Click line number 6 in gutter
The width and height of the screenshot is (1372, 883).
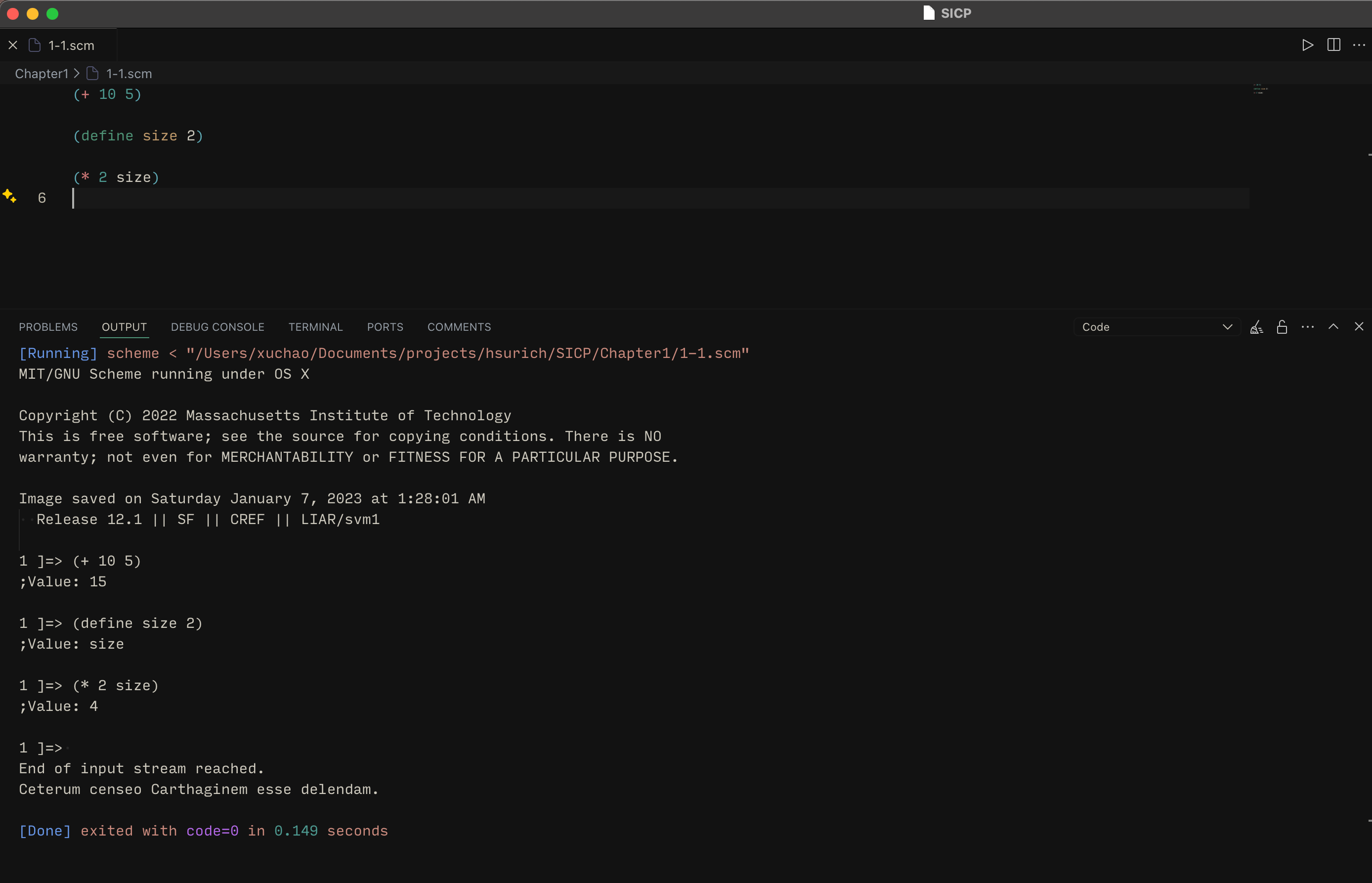42,198
